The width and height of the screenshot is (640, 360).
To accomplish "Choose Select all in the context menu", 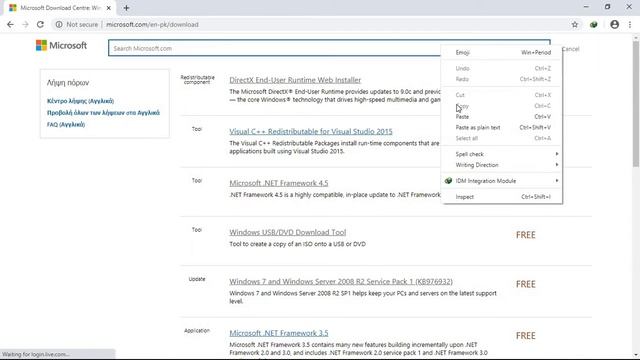I will tap(502, 138).
